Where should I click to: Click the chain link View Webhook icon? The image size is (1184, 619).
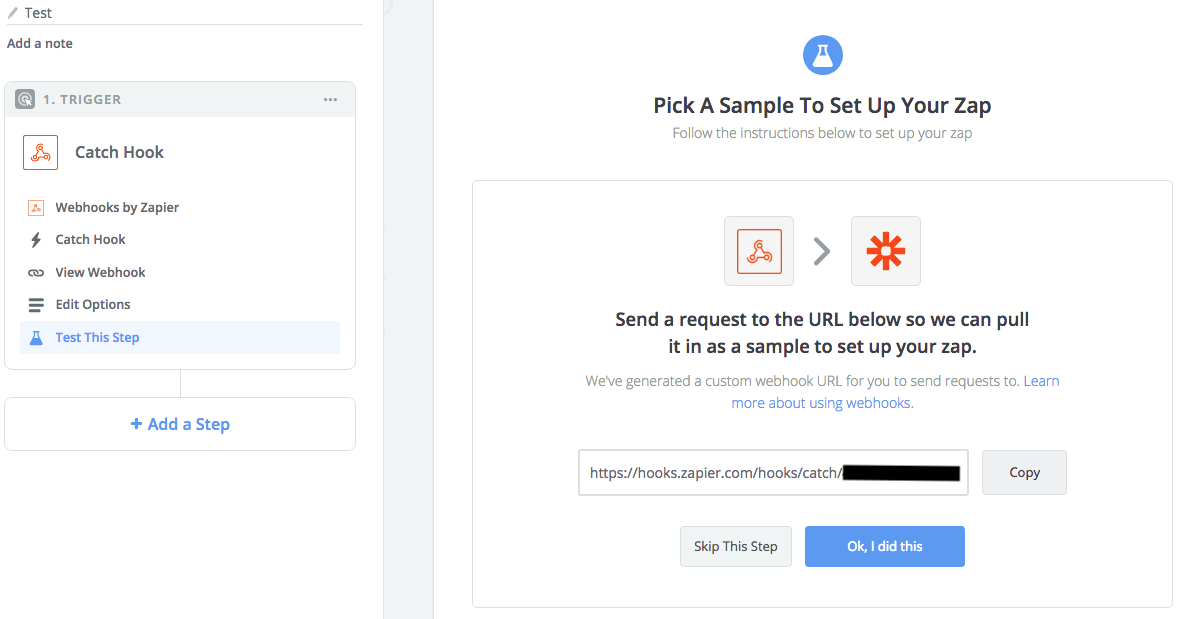35,273
